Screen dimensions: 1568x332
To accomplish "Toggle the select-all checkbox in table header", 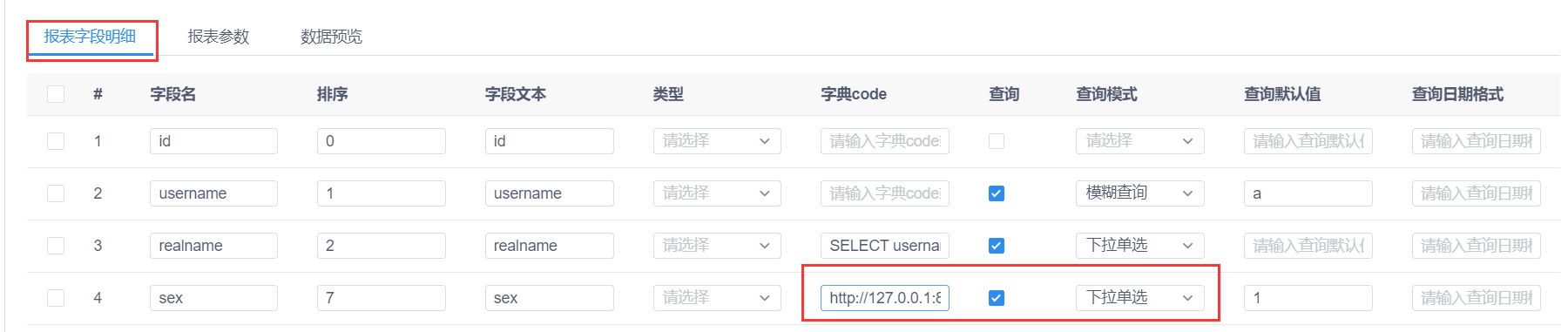I will coord(56,94).
